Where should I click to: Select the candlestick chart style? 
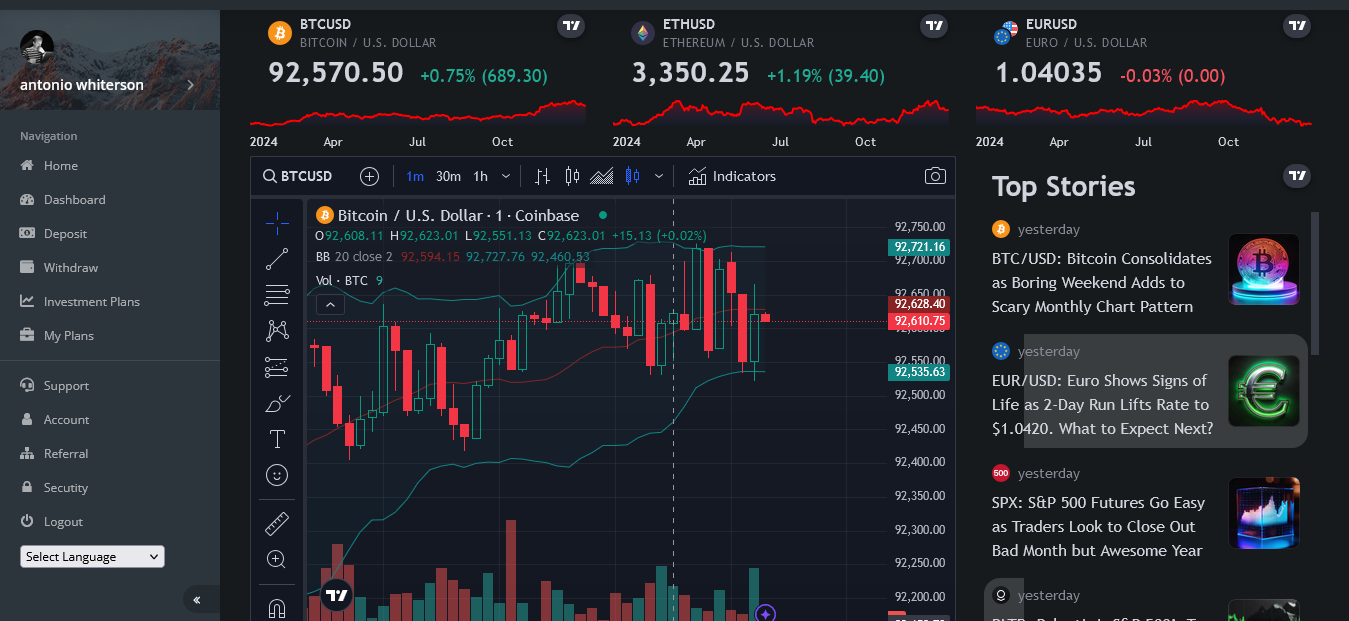pyautogui.click(x=572, y=176)
